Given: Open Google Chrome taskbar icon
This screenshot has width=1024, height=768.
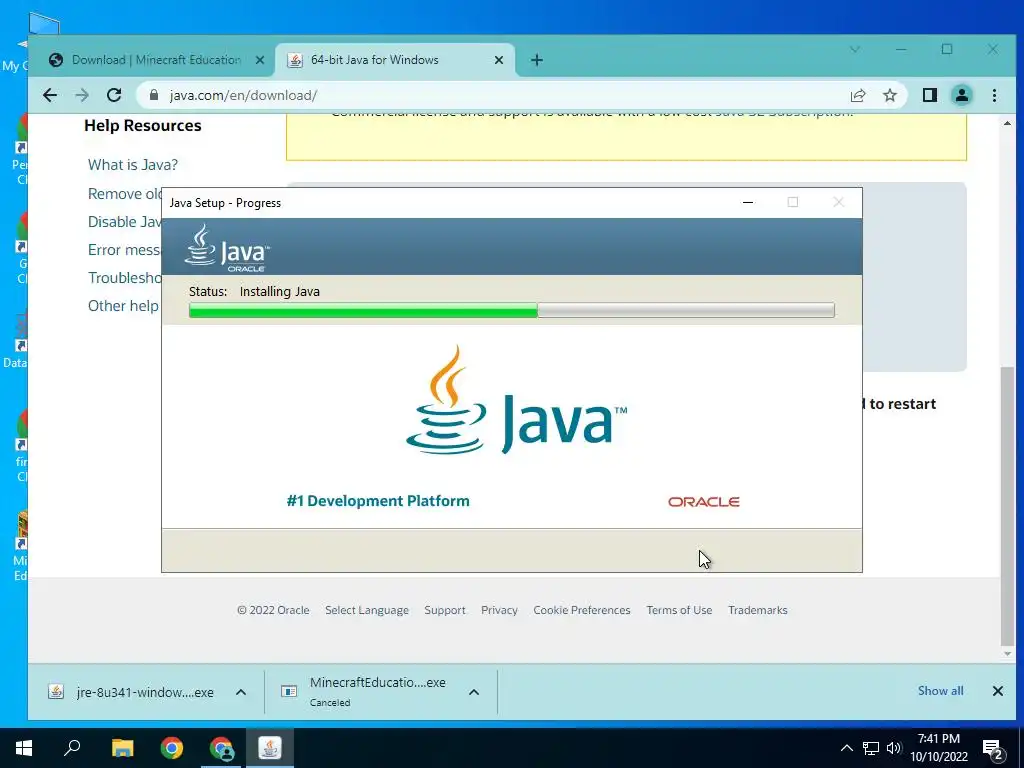Looking at the screenshot, I should [x=172, y=748].
